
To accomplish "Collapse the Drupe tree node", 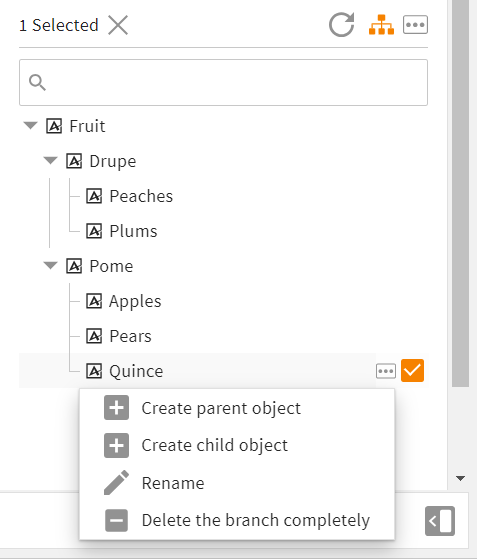I will [50, 160].
